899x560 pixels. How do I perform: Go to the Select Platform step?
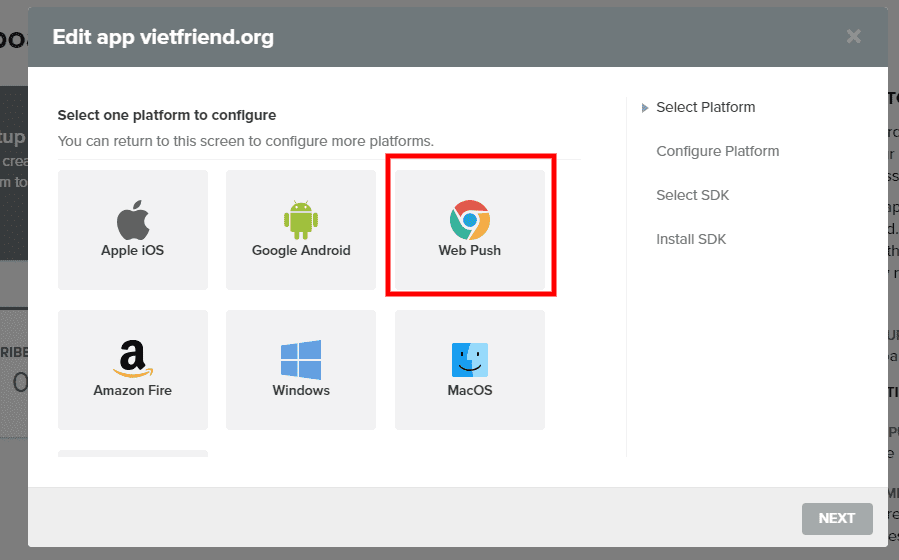(705, 107)
